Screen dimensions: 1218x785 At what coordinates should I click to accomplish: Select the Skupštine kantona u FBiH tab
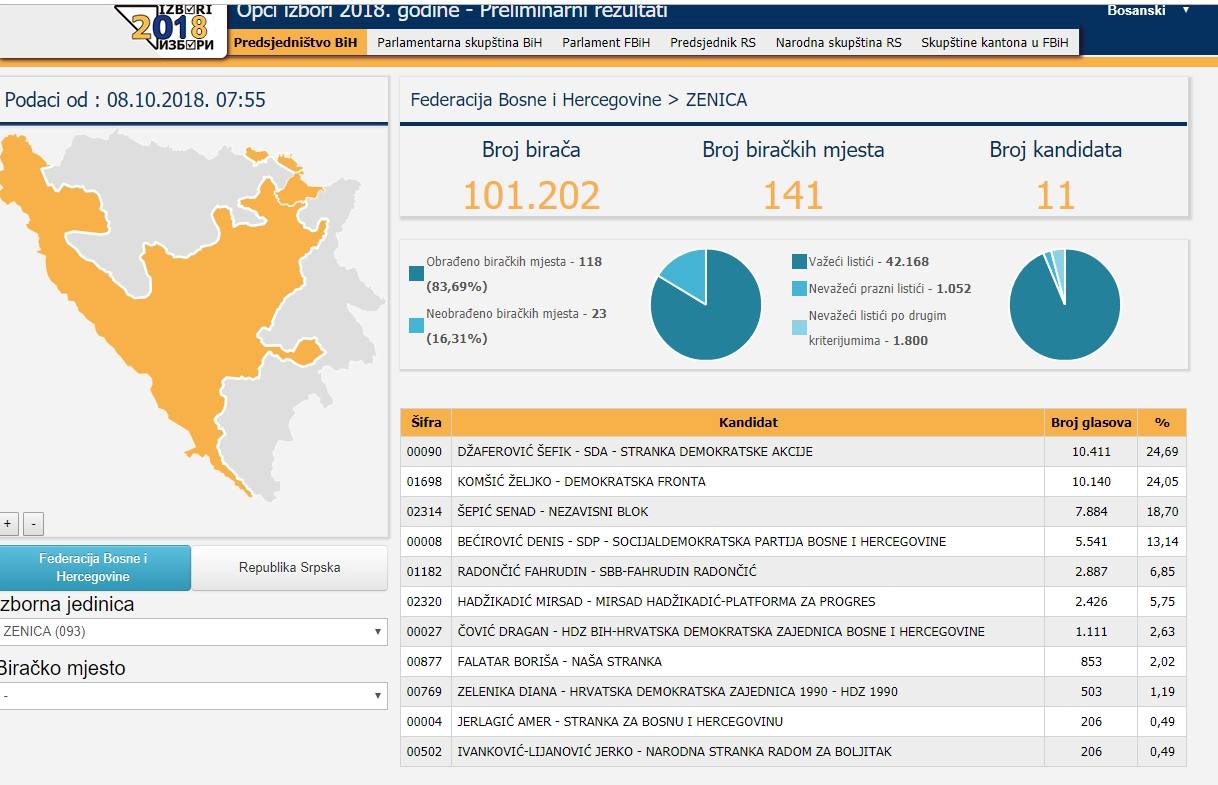[994, 43]
